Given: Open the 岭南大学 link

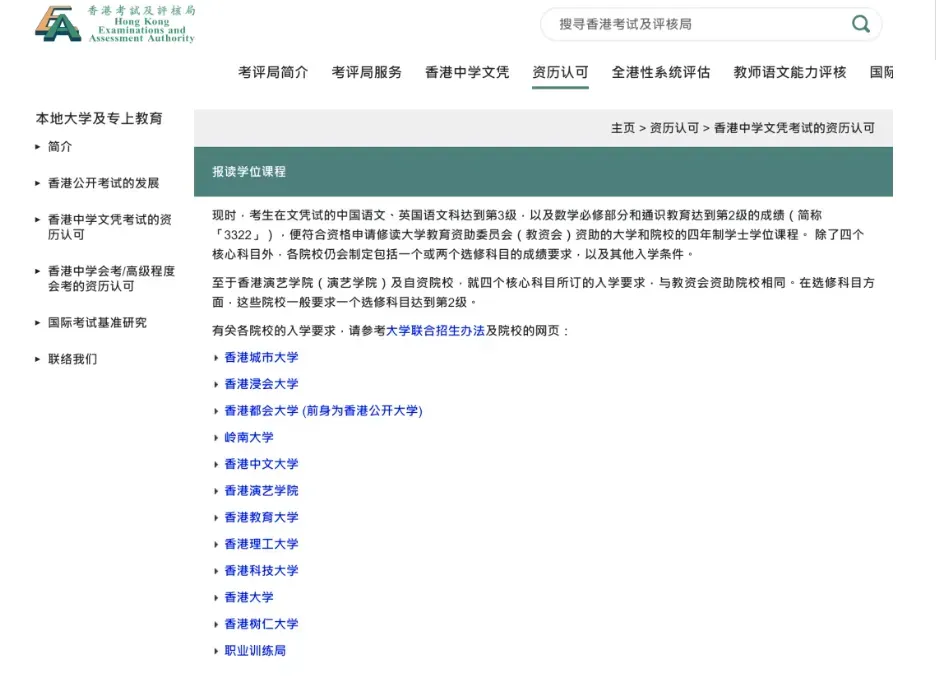Looking at the screenshot, I should pyautogui.click(x=248, y=437).
